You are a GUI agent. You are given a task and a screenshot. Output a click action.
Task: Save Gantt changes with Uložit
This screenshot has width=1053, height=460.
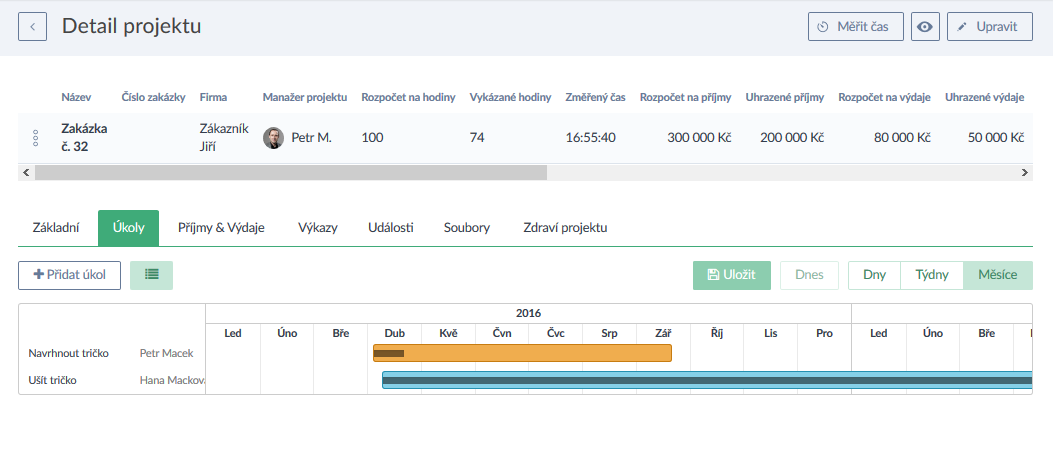click(x=731, y=275)
